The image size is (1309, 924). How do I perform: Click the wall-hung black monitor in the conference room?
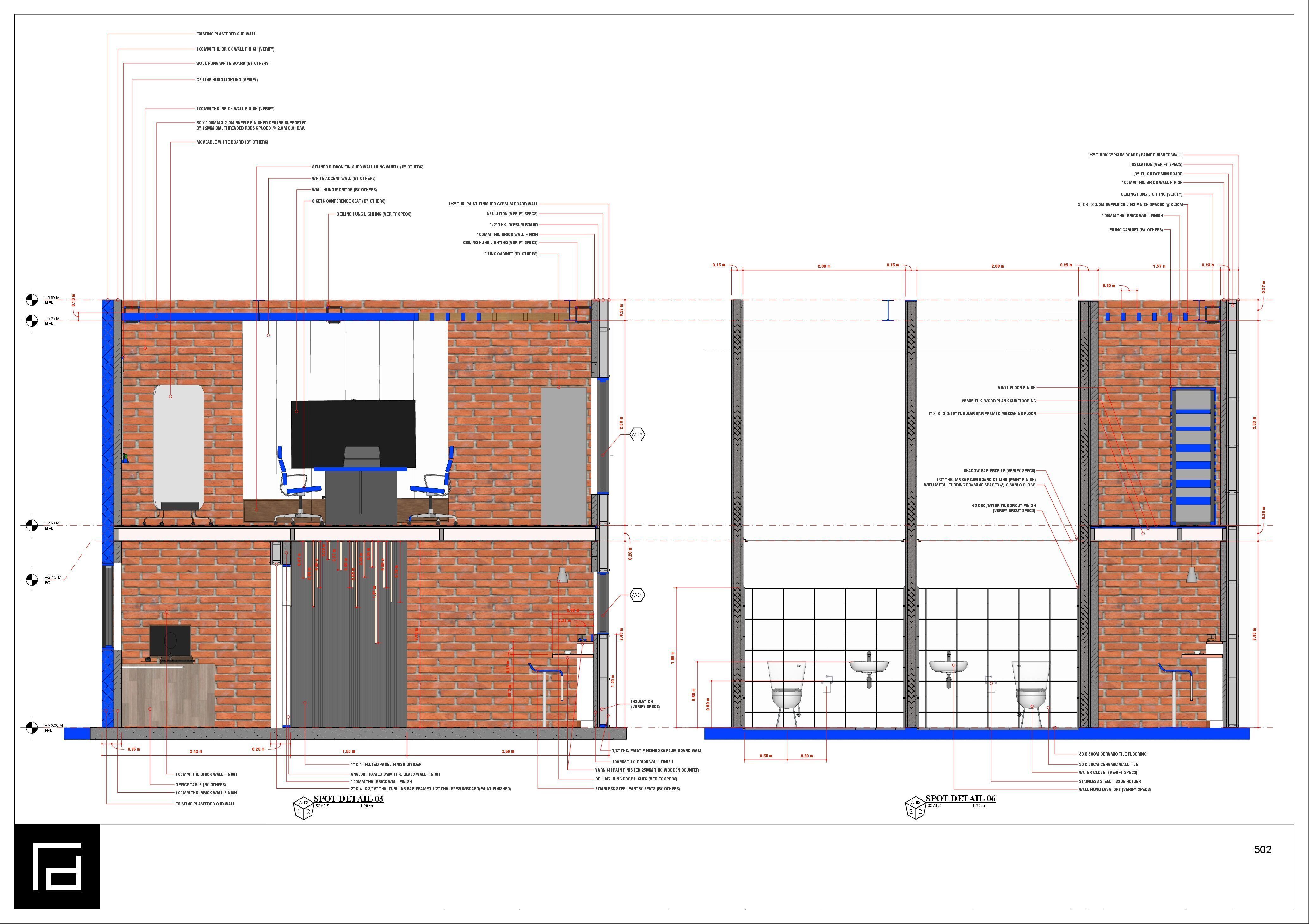[x=354, y=434]
